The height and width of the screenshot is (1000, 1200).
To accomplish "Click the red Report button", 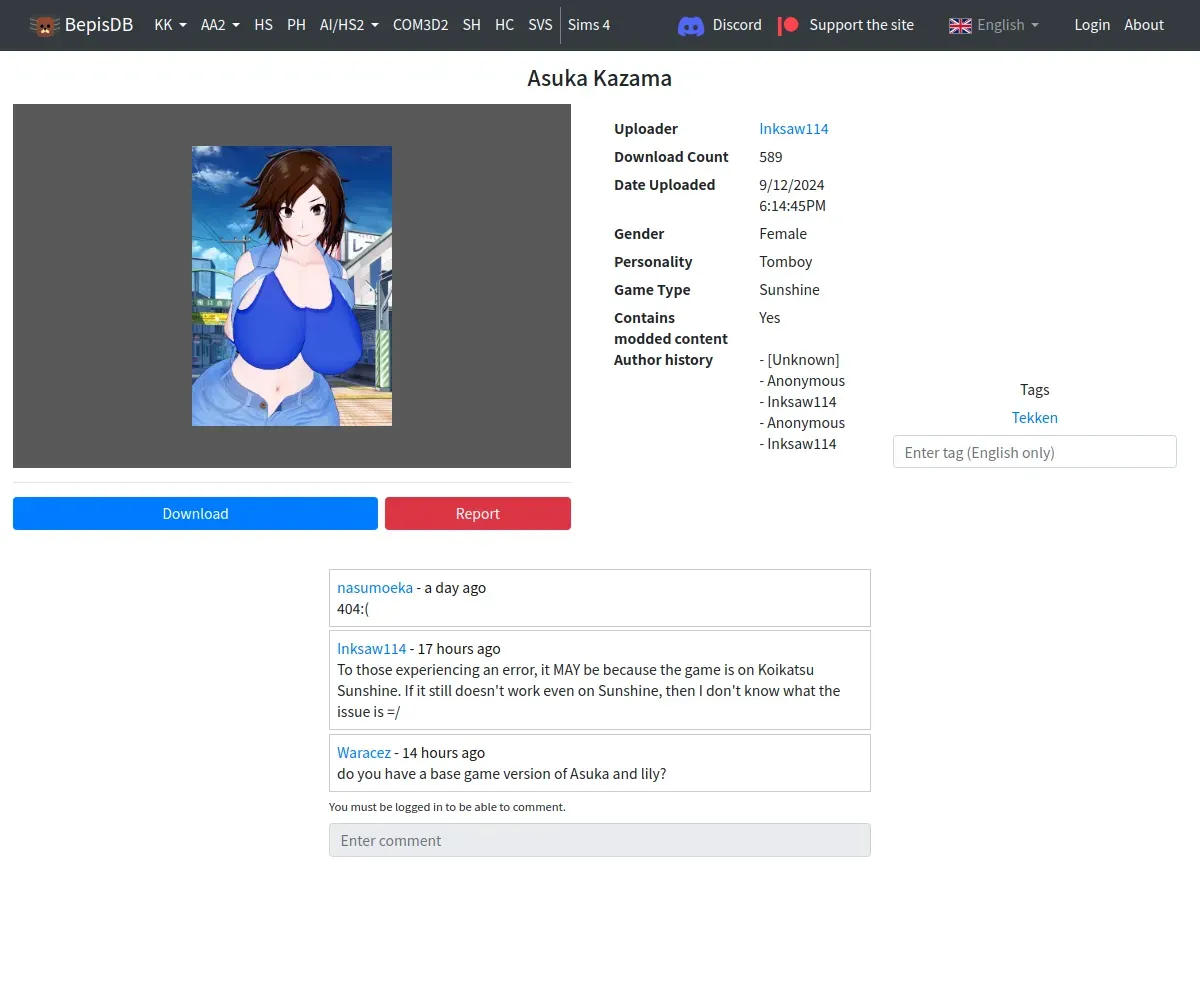I will coord(478,513).
